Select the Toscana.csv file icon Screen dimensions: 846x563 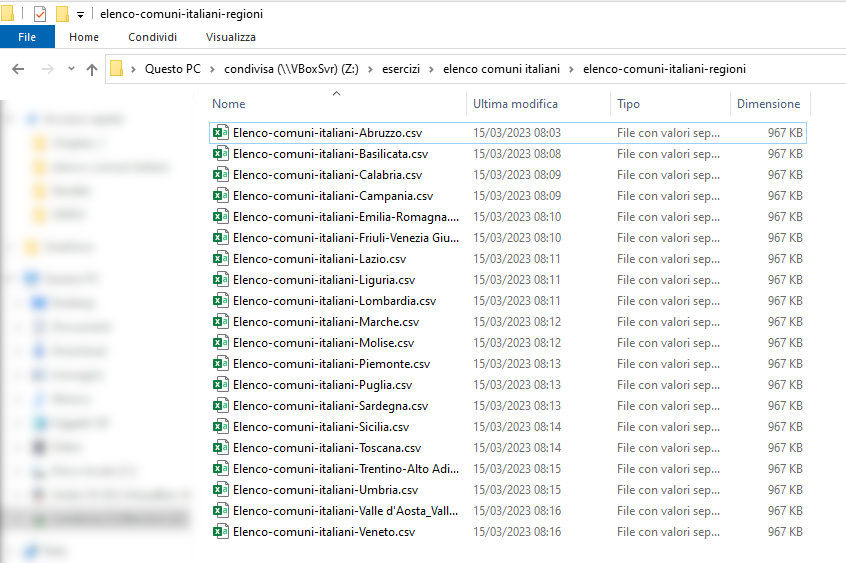220,448
